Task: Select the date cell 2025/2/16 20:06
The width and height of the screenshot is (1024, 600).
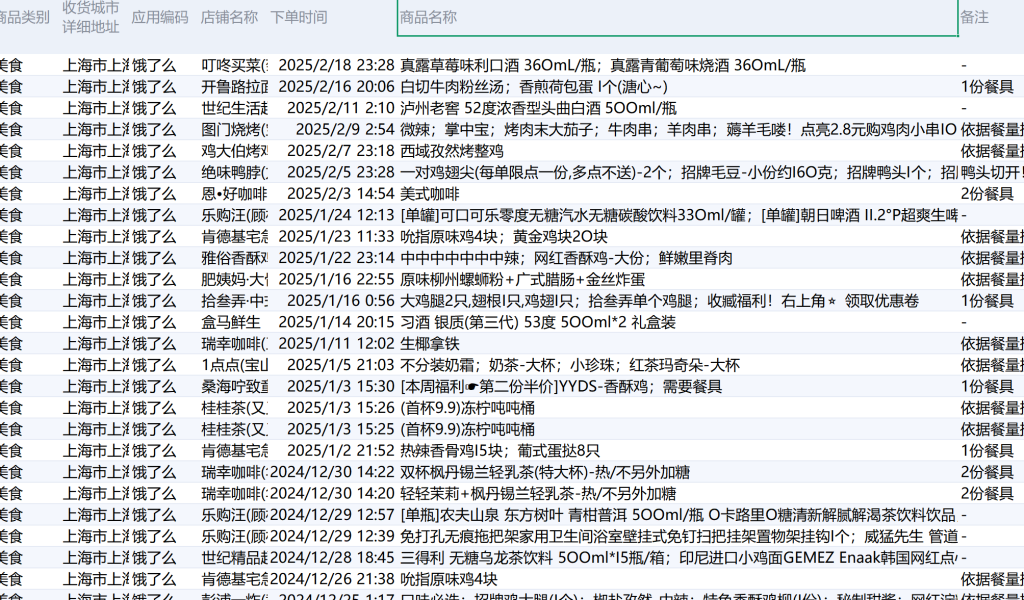Action: click(x=336, y=87)
